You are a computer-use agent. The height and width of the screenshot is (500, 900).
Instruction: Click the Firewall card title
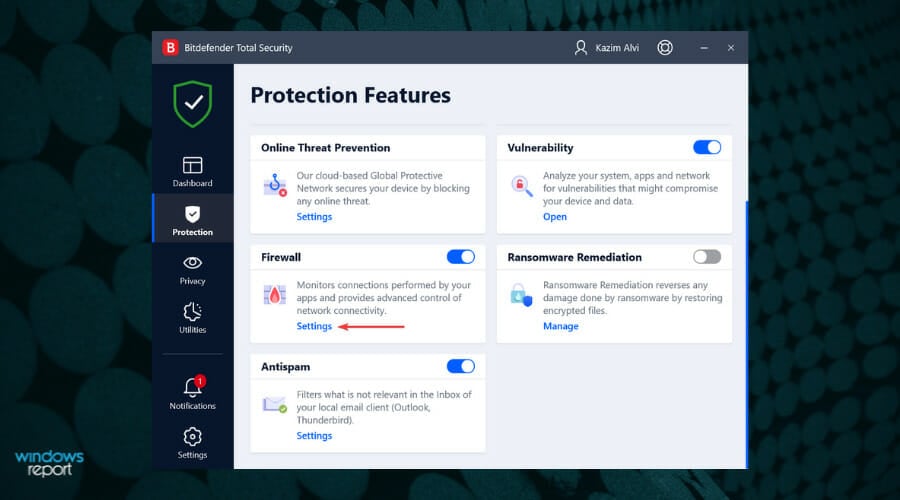(x=281, y=257)
